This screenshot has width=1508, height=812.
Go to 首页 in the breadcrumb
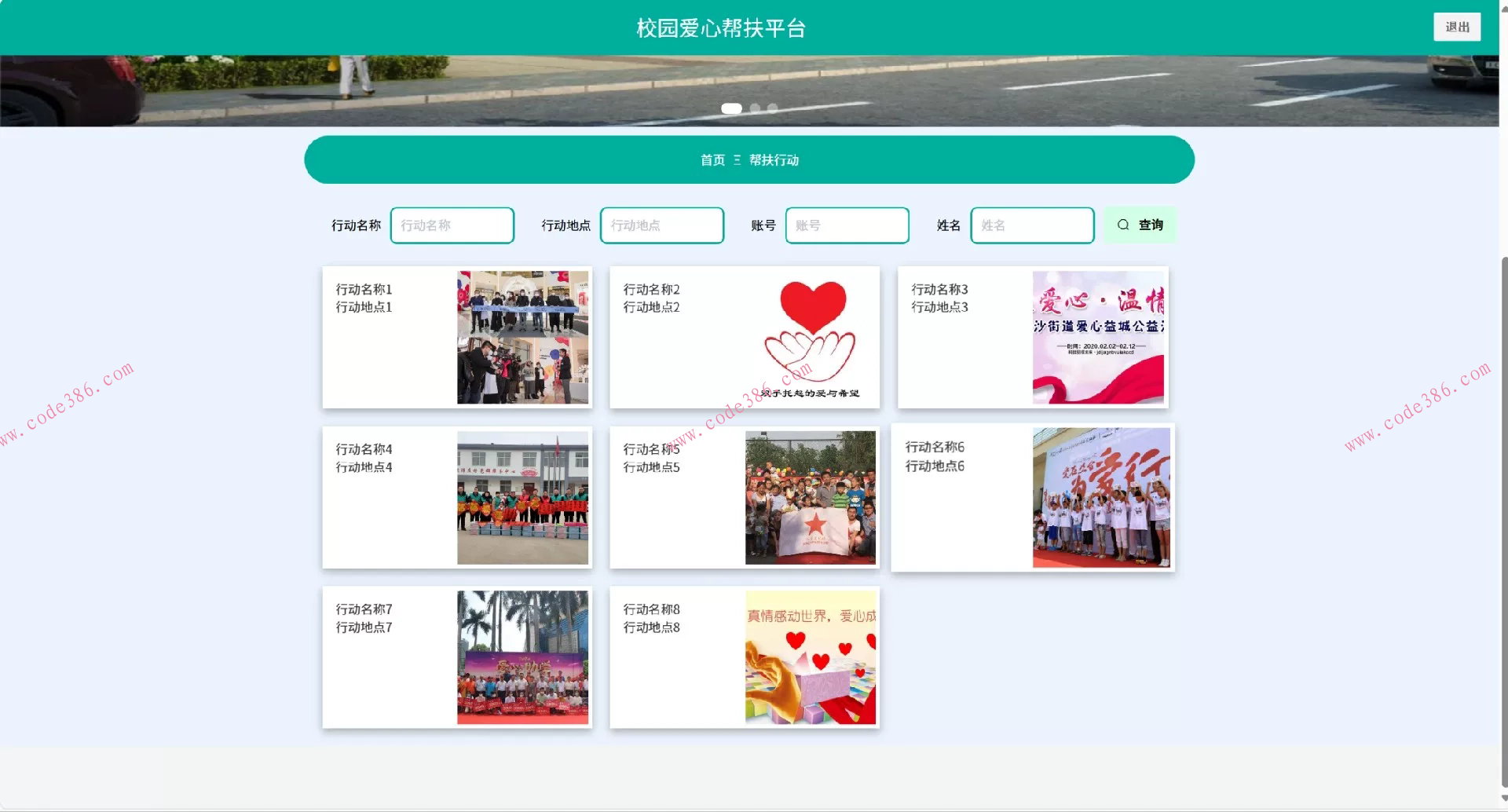(x=712, y=160)
